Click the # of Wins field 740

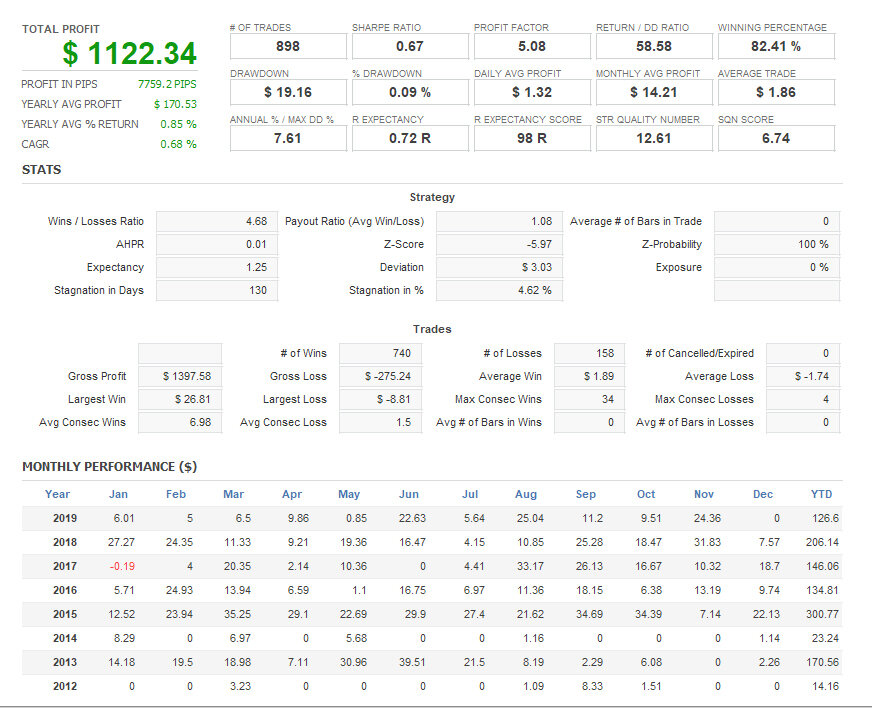click(x=380, y=353)
